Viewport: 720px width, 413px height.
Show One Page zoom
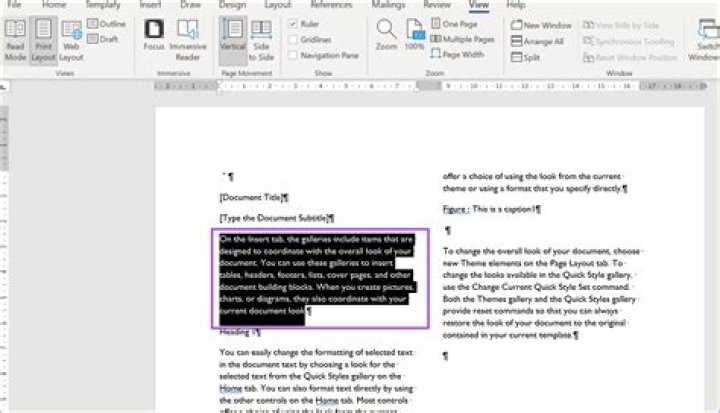tap(454, 24)
